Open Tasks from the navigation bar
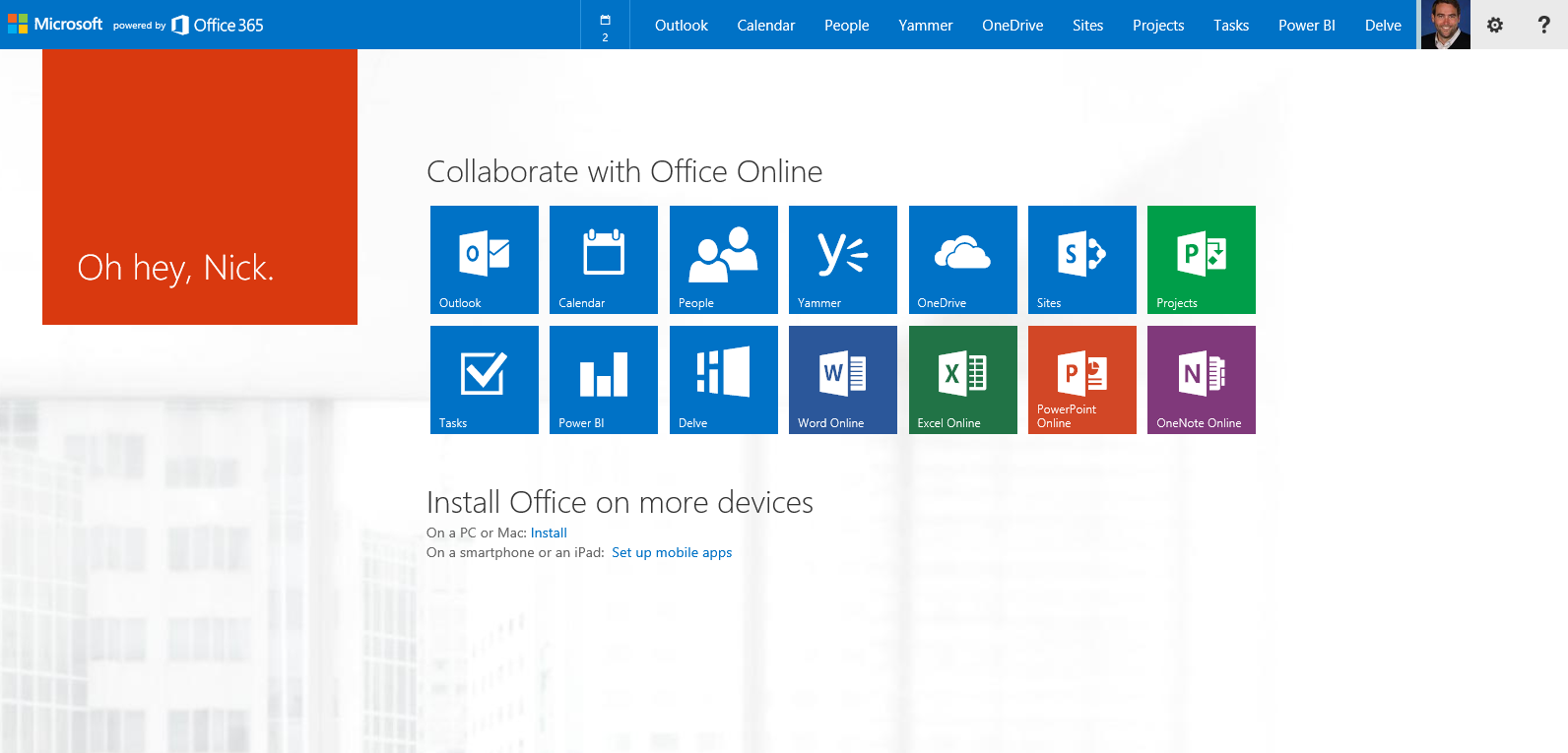Image resolution: width=1568 pixels, height=753 pixels. point(1231,25)
